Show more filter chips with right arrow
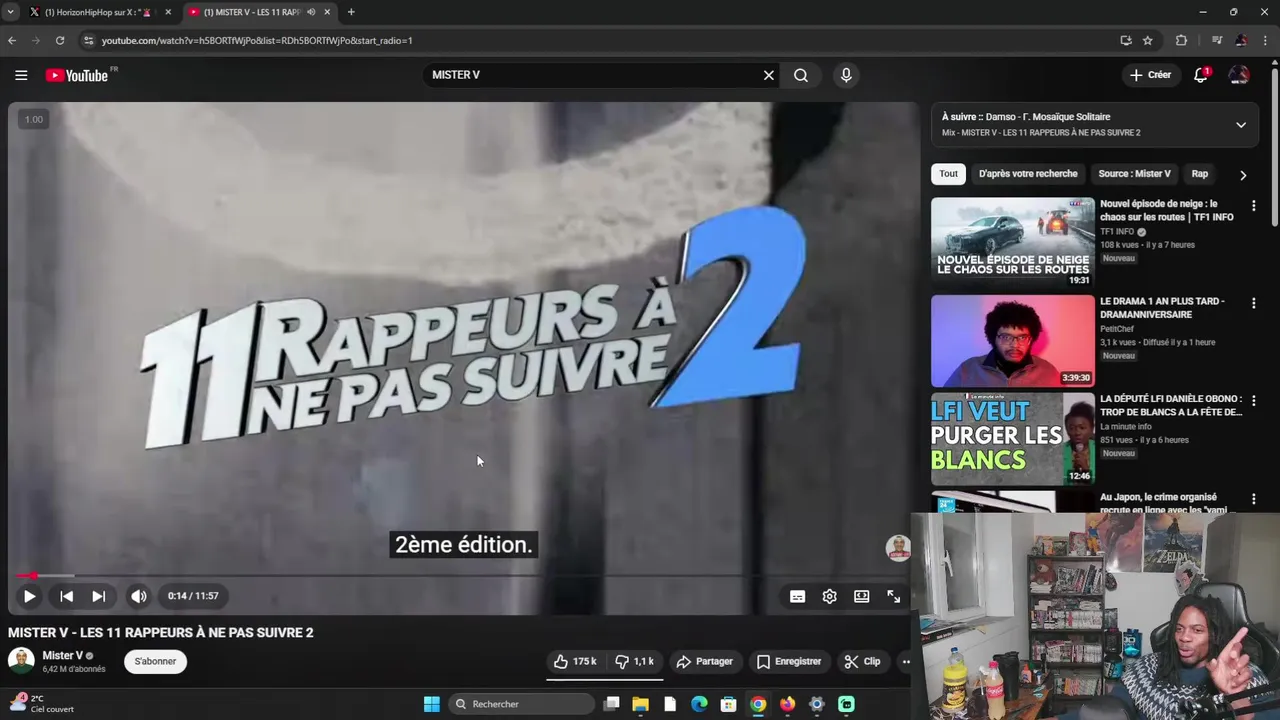The image size is (1280, 720). [1243, 175]
